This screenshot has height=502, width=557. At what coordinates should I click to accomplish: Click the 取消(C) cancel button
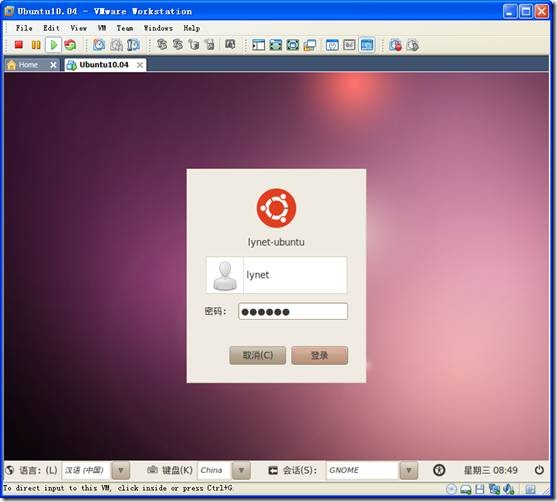(258, 355)
